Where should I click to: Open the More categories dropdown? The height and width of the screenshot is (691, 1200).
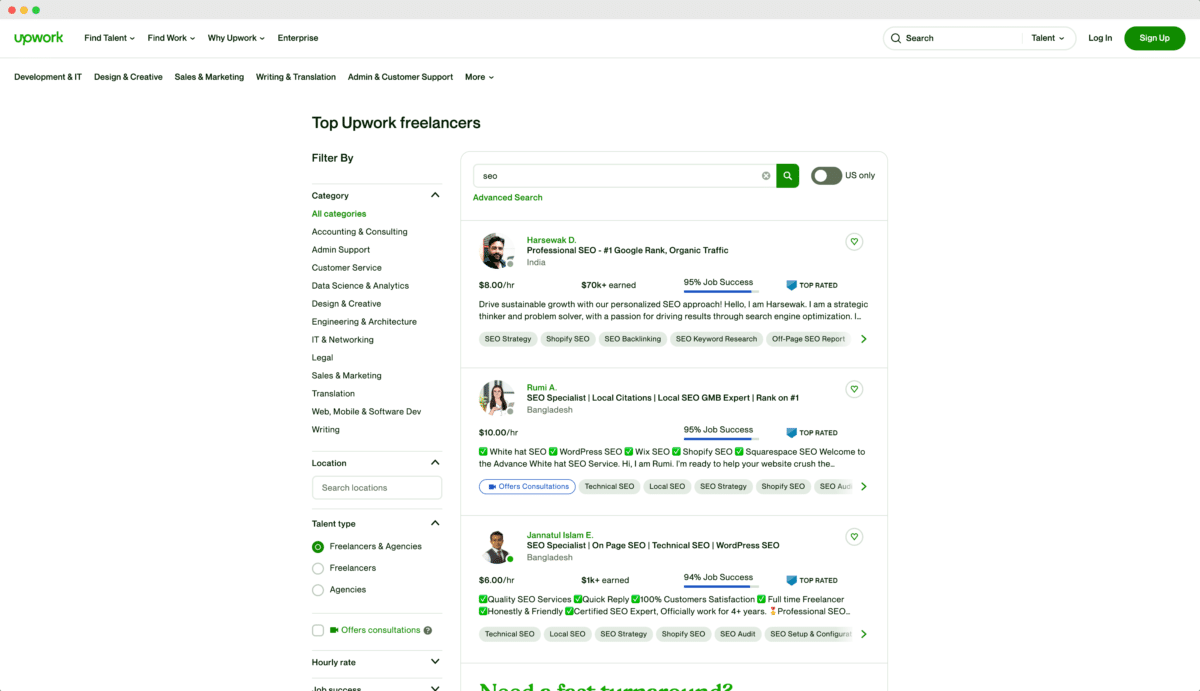pyautogui.click(x=479, y=77)
